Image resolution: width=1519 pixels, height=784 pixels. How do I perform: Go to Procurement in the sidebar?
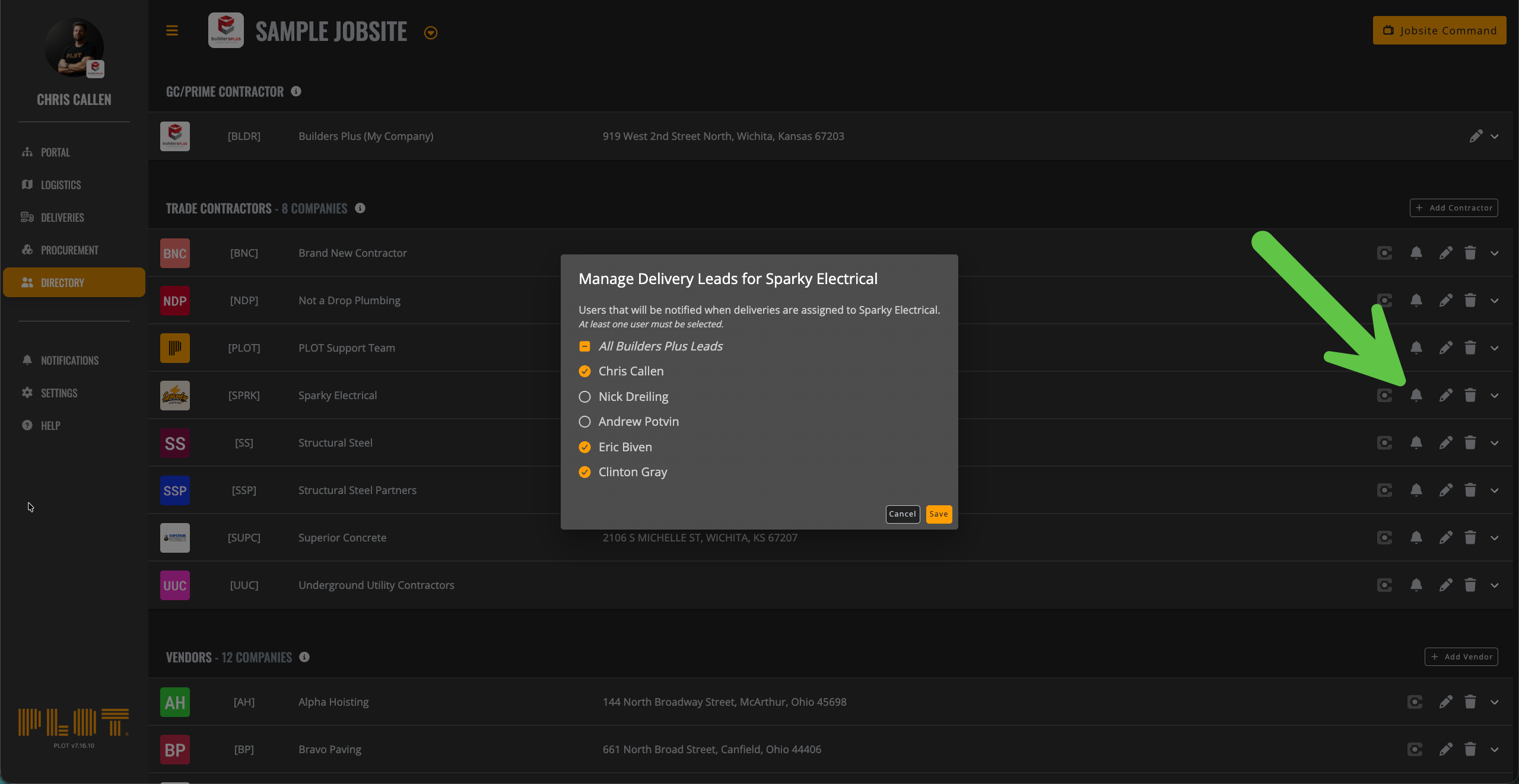pos(69,250)
